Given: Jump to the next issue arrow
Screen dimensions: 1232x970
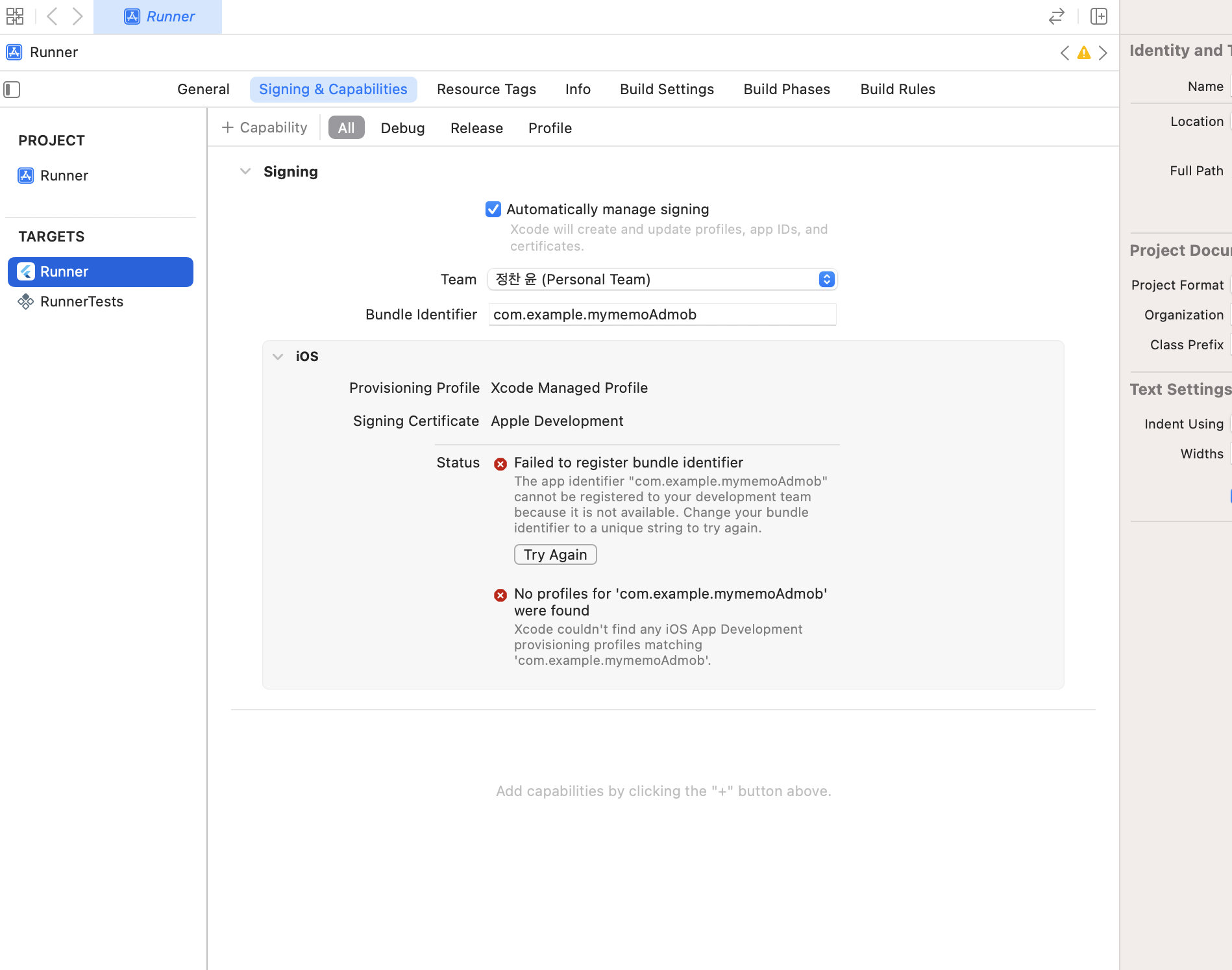Looking at the screenshot, I should 1103,53.
